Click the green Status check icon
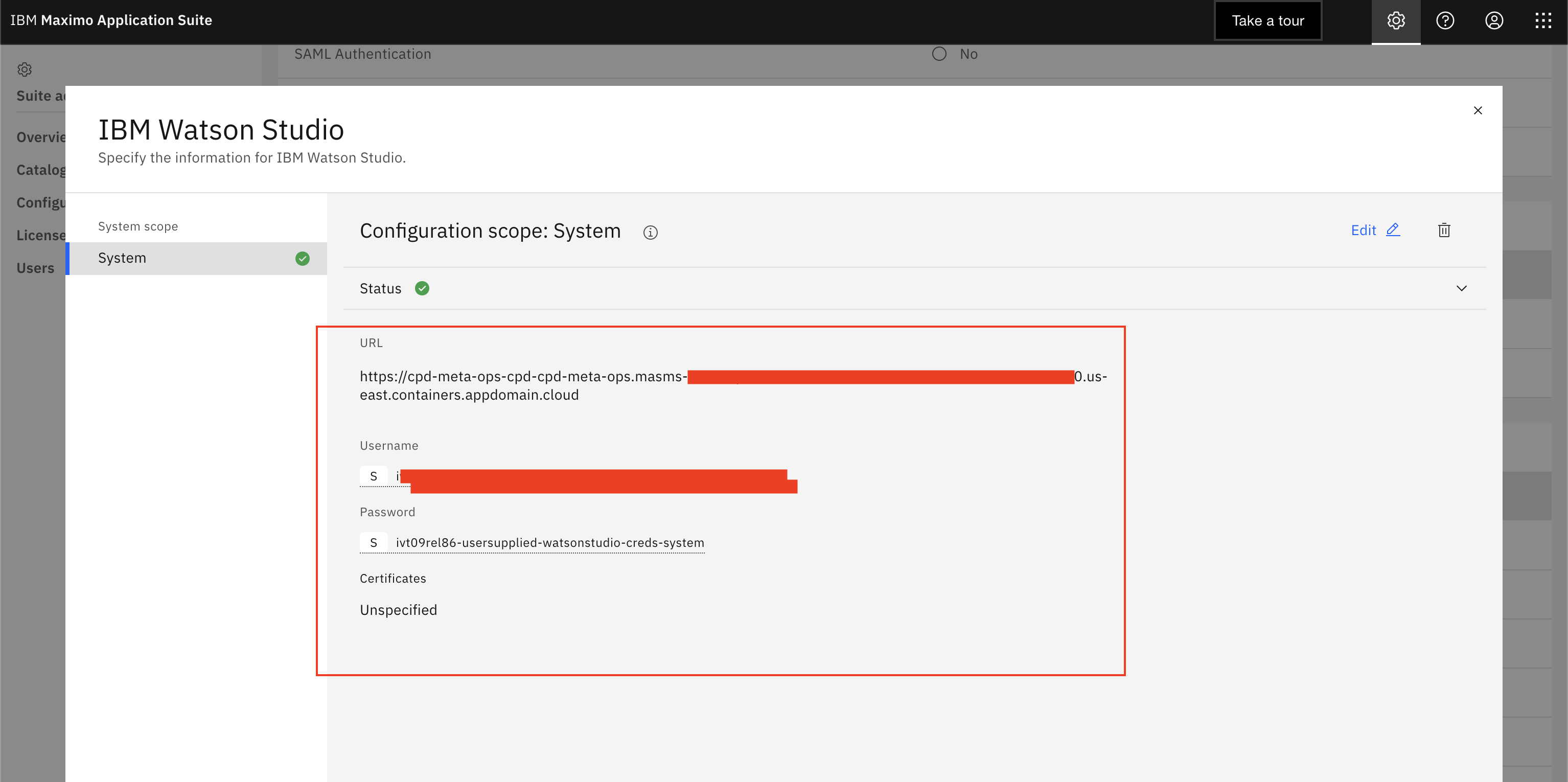This screenshot has height=782, width=1568. tap(422, 288)
